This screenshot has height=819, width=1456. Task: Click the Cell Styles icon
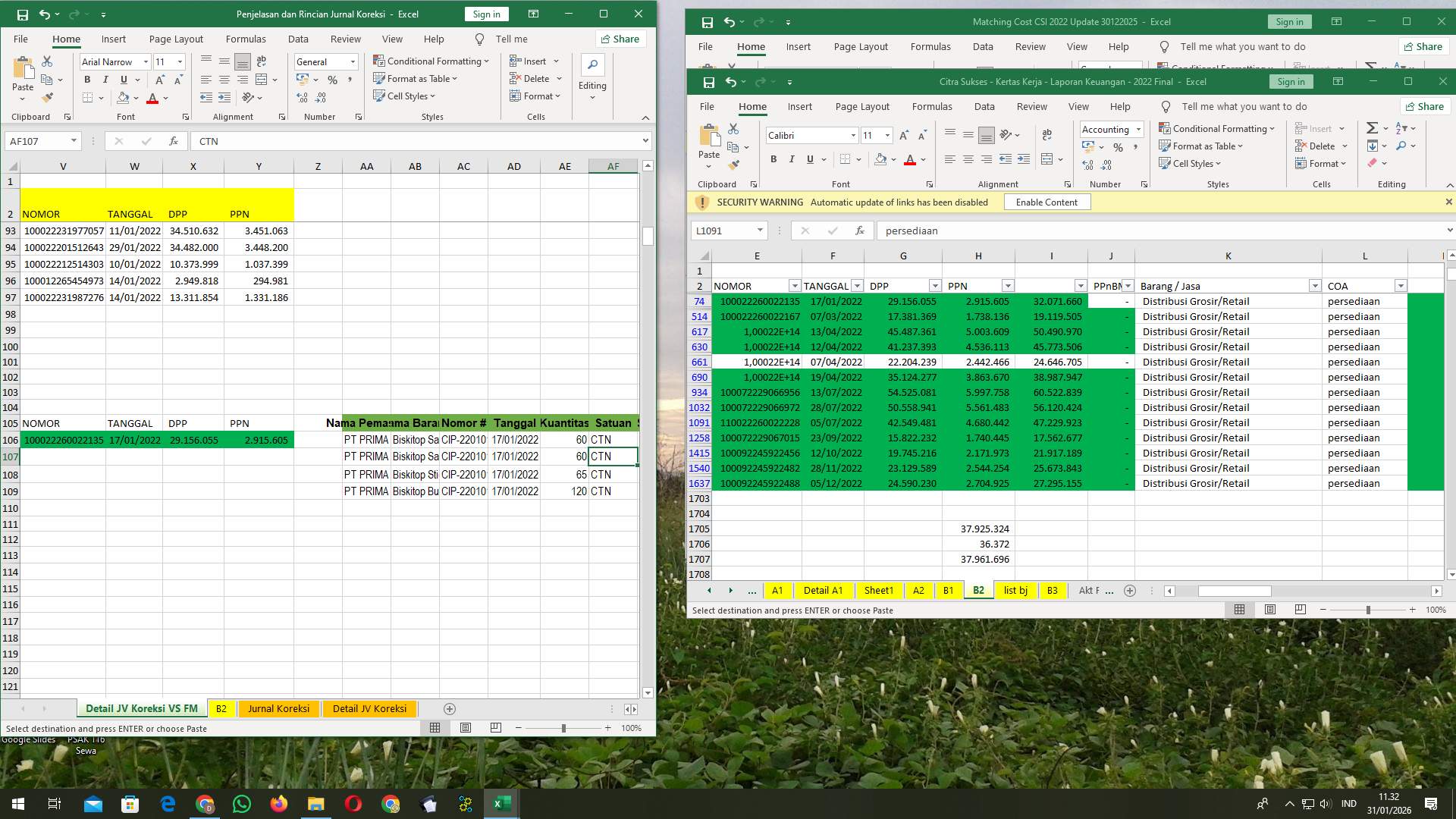point(1191,163)
